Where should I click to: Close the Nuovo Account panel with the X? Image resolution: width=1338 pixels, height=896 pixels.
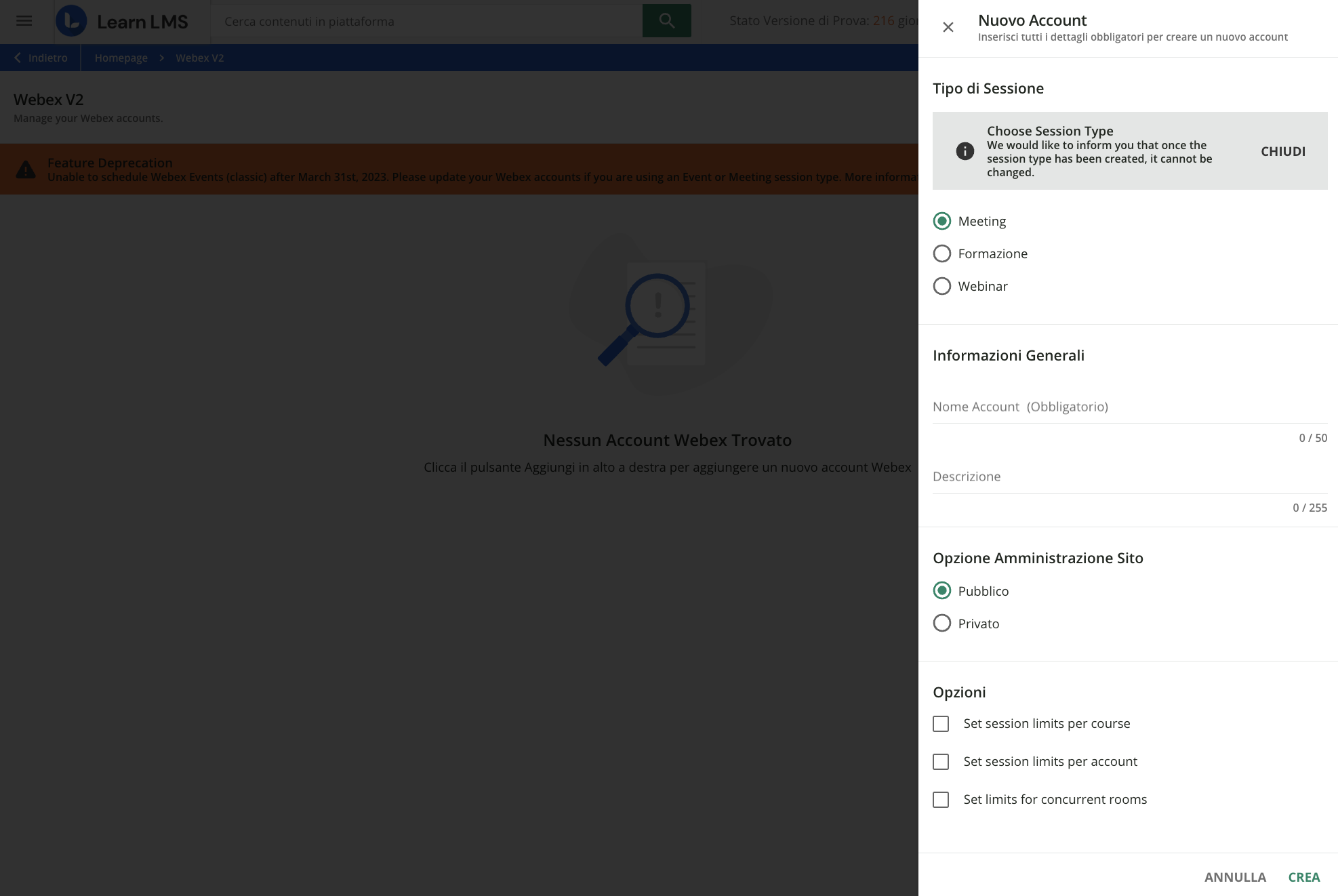[x=948, y=27]
